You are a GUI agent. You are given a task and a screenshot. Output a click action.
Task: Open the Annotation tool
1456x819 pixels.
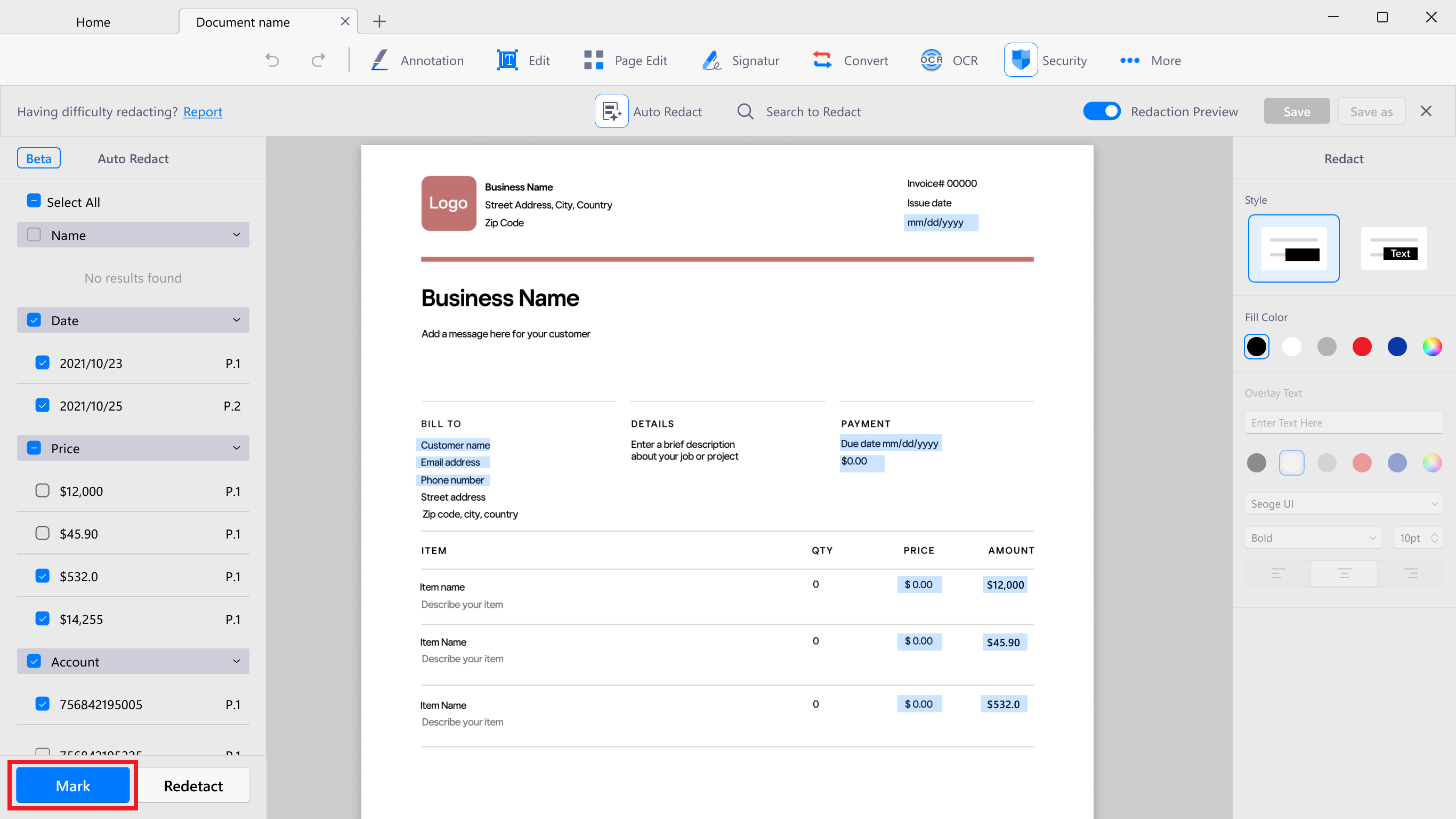click(417, 60)
